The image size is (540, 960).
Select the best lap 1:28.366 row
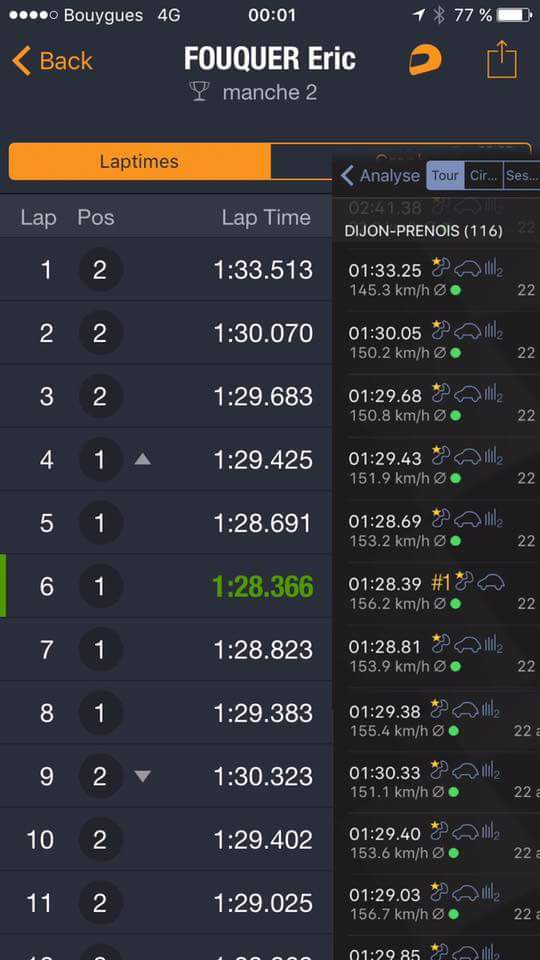[x=167, y=586]
